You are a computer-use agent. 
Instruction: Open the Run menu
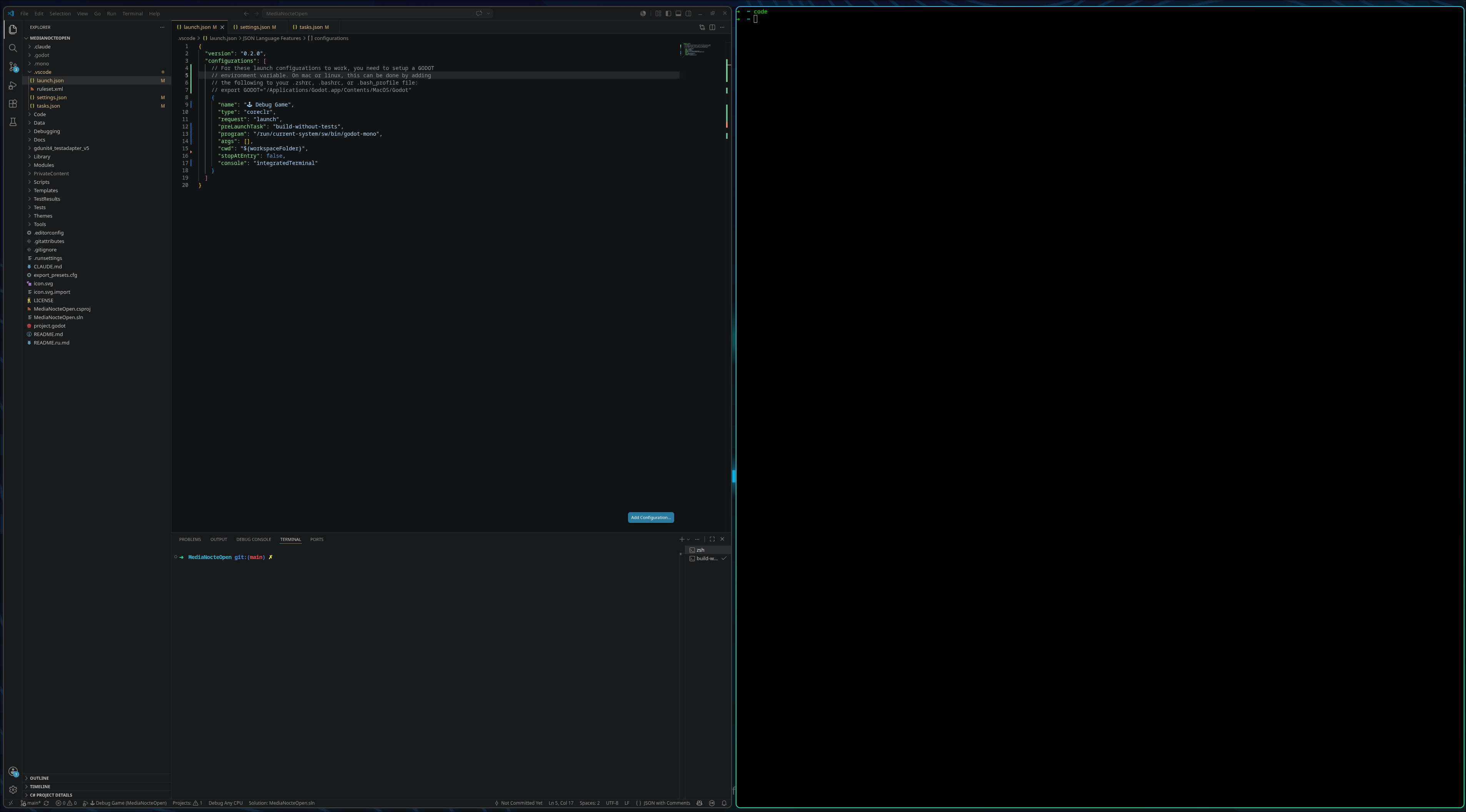[x=112, y=14]
